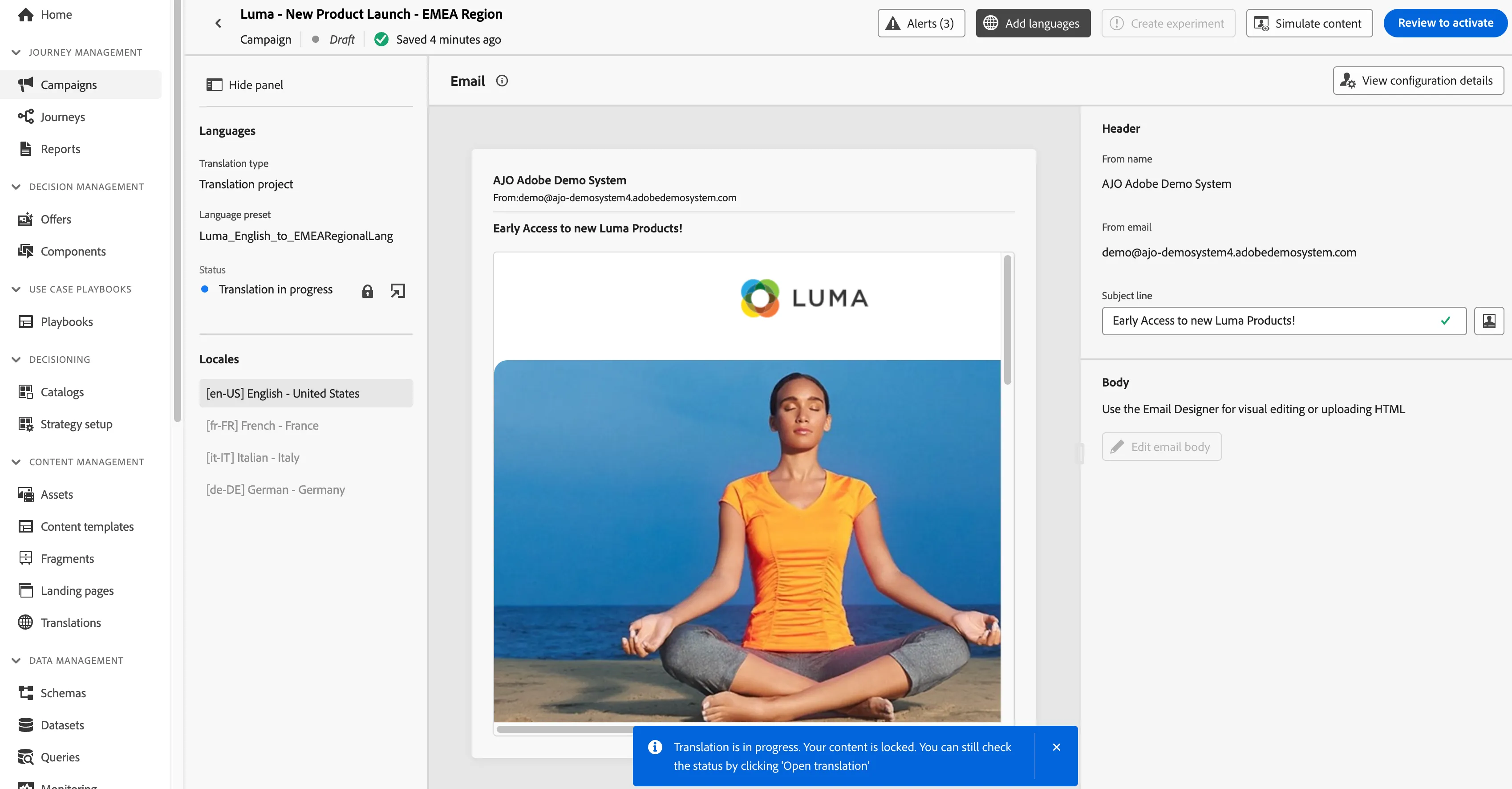Image resolution: width=1512 pixels, height=789 pixels.
Task: Select the de-DE German locale
Action: pos(306,490)
